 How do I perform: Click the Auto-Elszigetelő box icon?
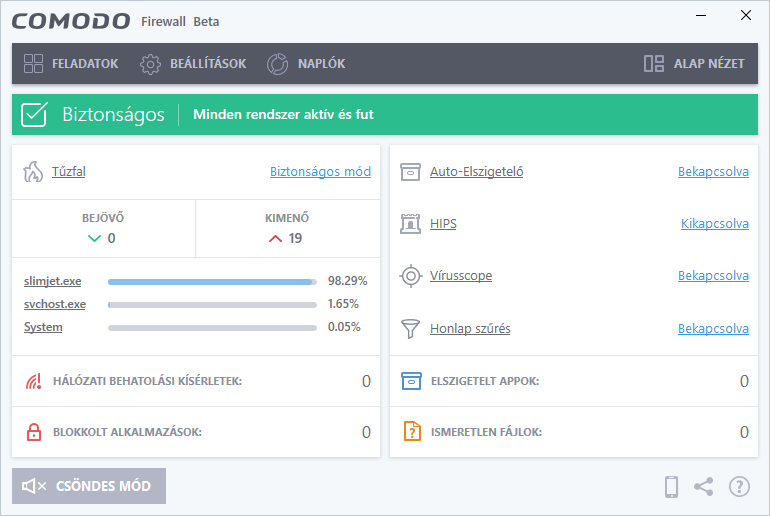(411, 172)
